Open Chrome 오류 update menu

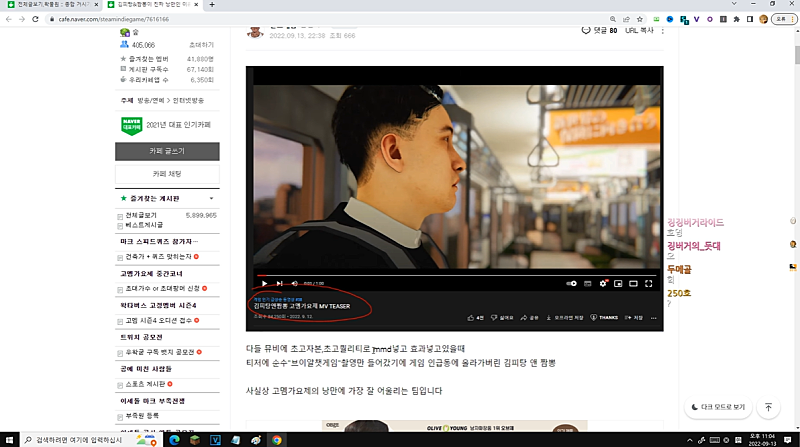coord(784,19)
